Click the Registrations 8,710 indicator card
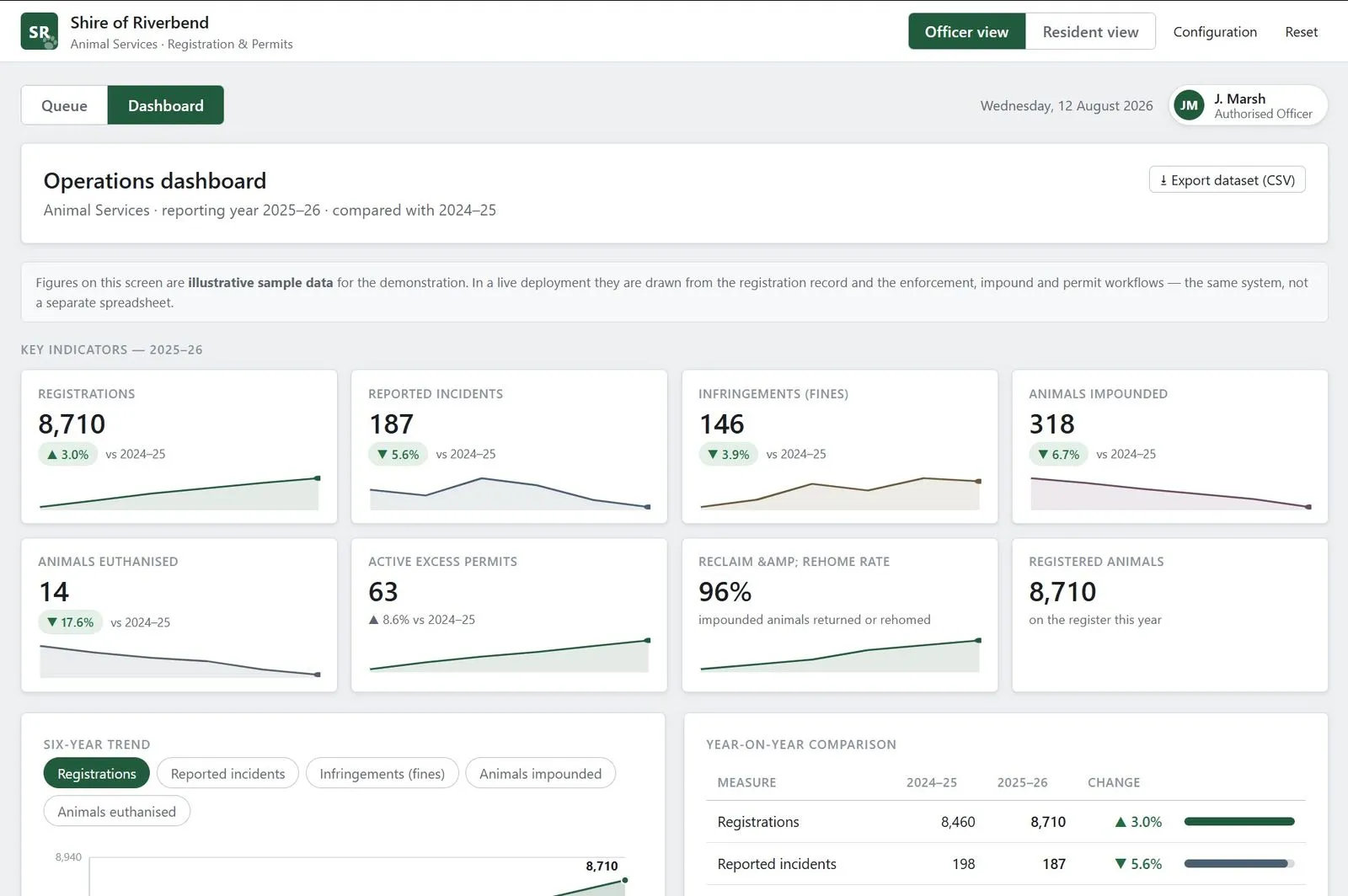The width and height of the screenshot is (1348, 896). [179, 446]
